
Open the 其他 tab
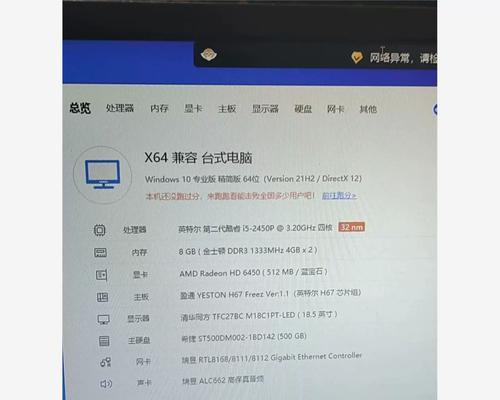368,109
